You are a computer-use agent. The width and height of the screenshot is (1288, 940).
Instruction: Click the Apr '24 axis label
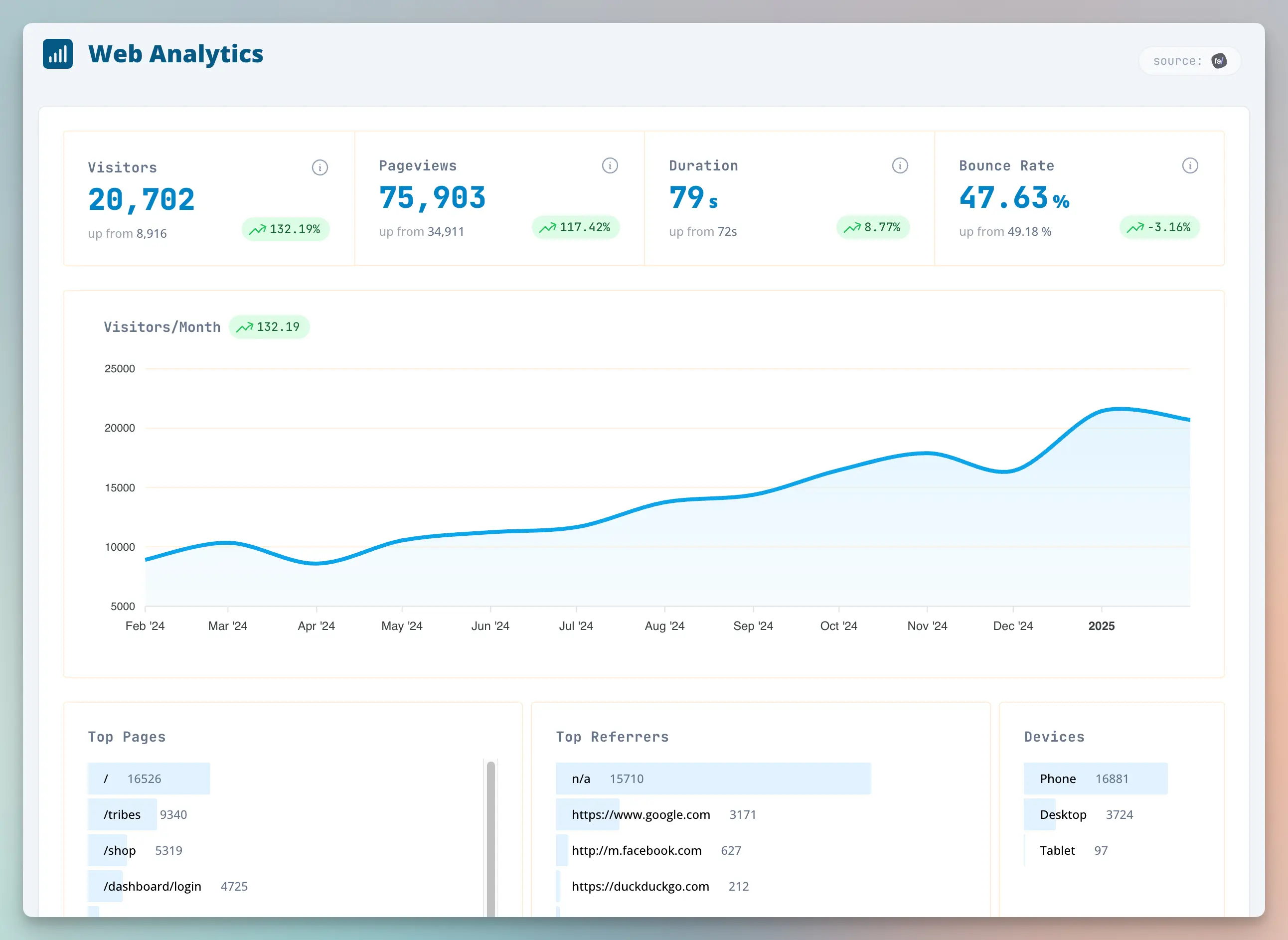click(x=317, y=626)
